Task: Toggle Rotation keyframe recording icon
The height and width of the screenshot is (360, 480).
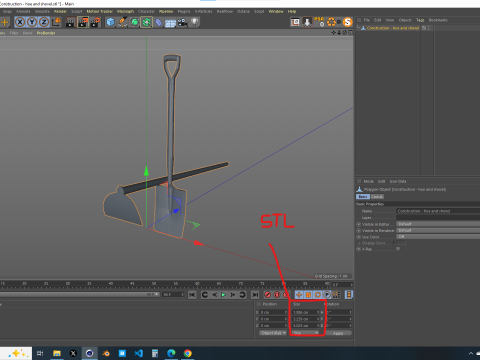Action: (318, 295)
